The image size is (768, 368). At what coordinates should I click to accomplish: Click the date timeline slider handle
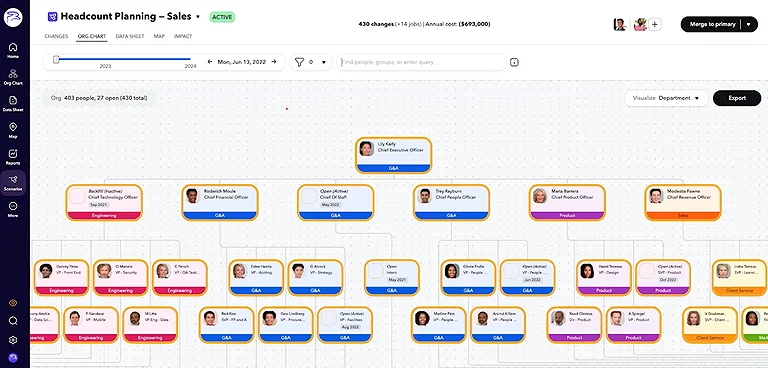click(x=56, y=59)
